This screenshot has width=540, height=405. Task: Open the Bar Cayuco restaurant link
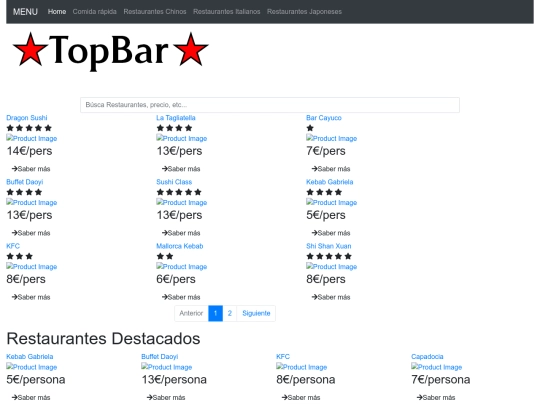click(324, 118)
